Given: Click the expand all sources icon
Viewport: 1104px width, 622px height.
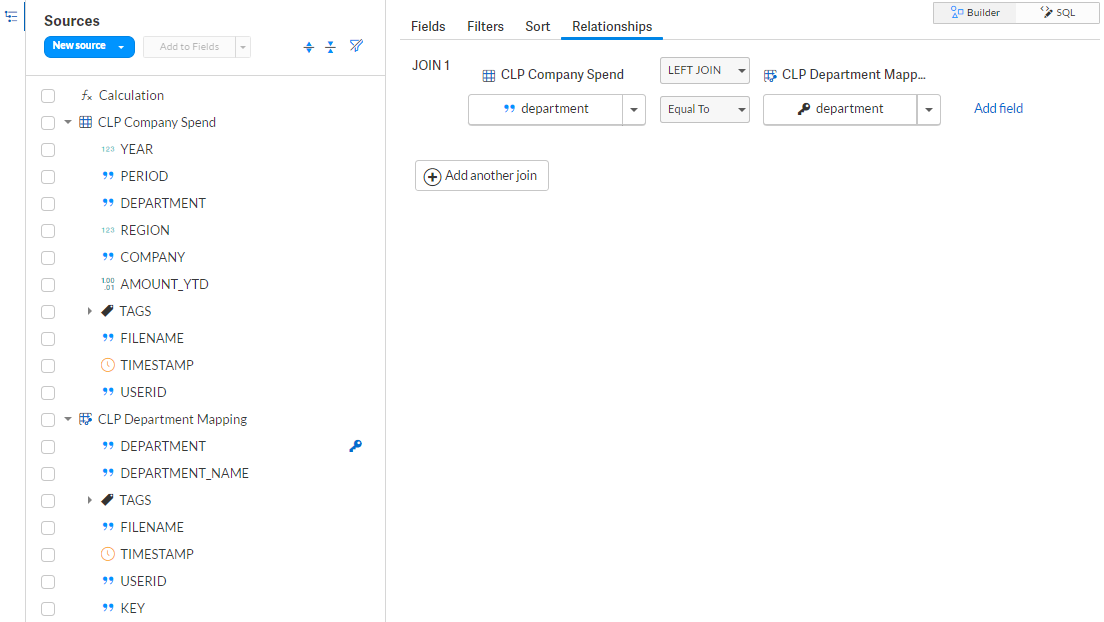Looking at the screenshot, I should [x=309, y=47].
